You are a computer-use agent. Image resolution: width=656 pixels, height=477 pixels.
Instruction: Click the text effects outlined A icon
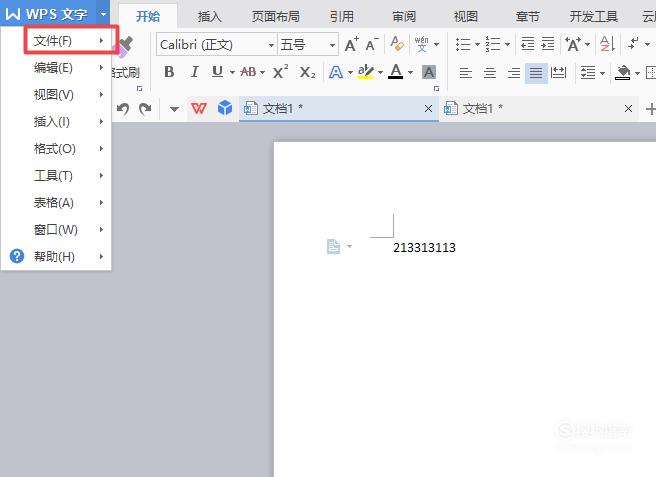pos(336,72)
